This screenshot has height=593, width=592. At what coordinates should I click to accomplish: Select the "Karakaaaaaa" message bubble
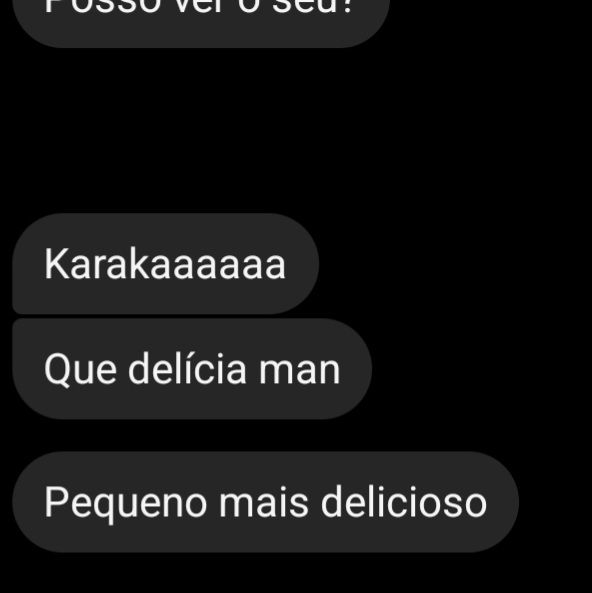point(165,264)
